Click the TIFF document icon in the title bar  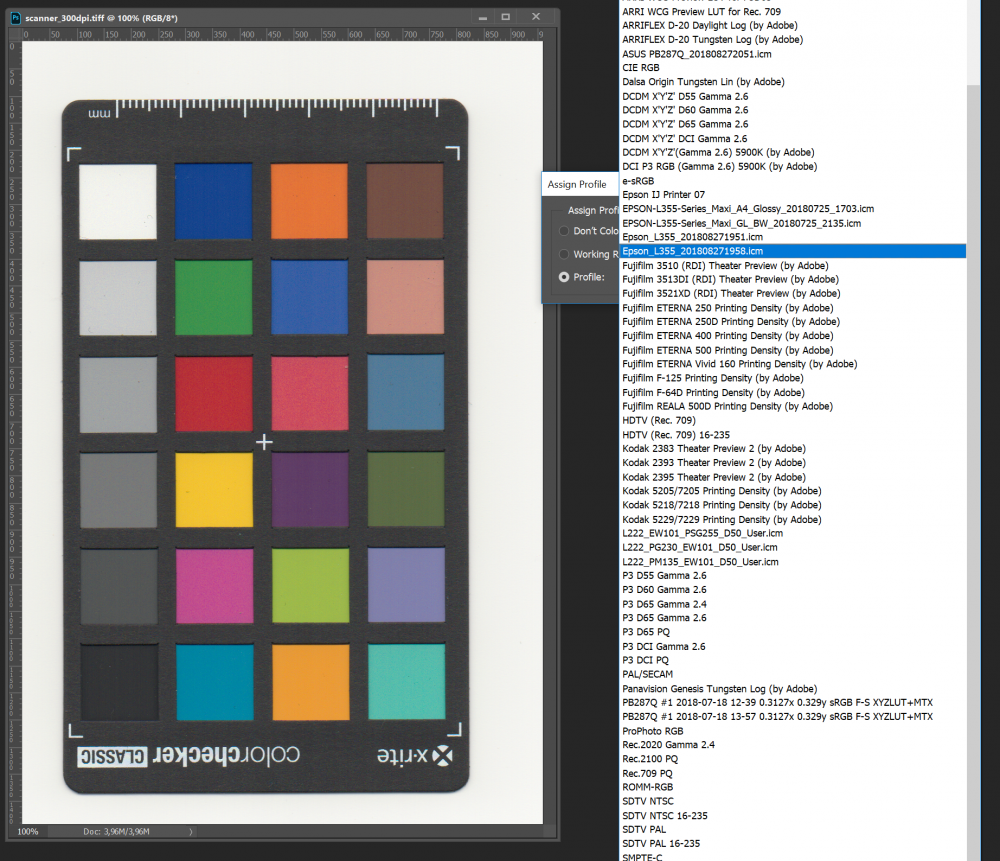point(14,16)
